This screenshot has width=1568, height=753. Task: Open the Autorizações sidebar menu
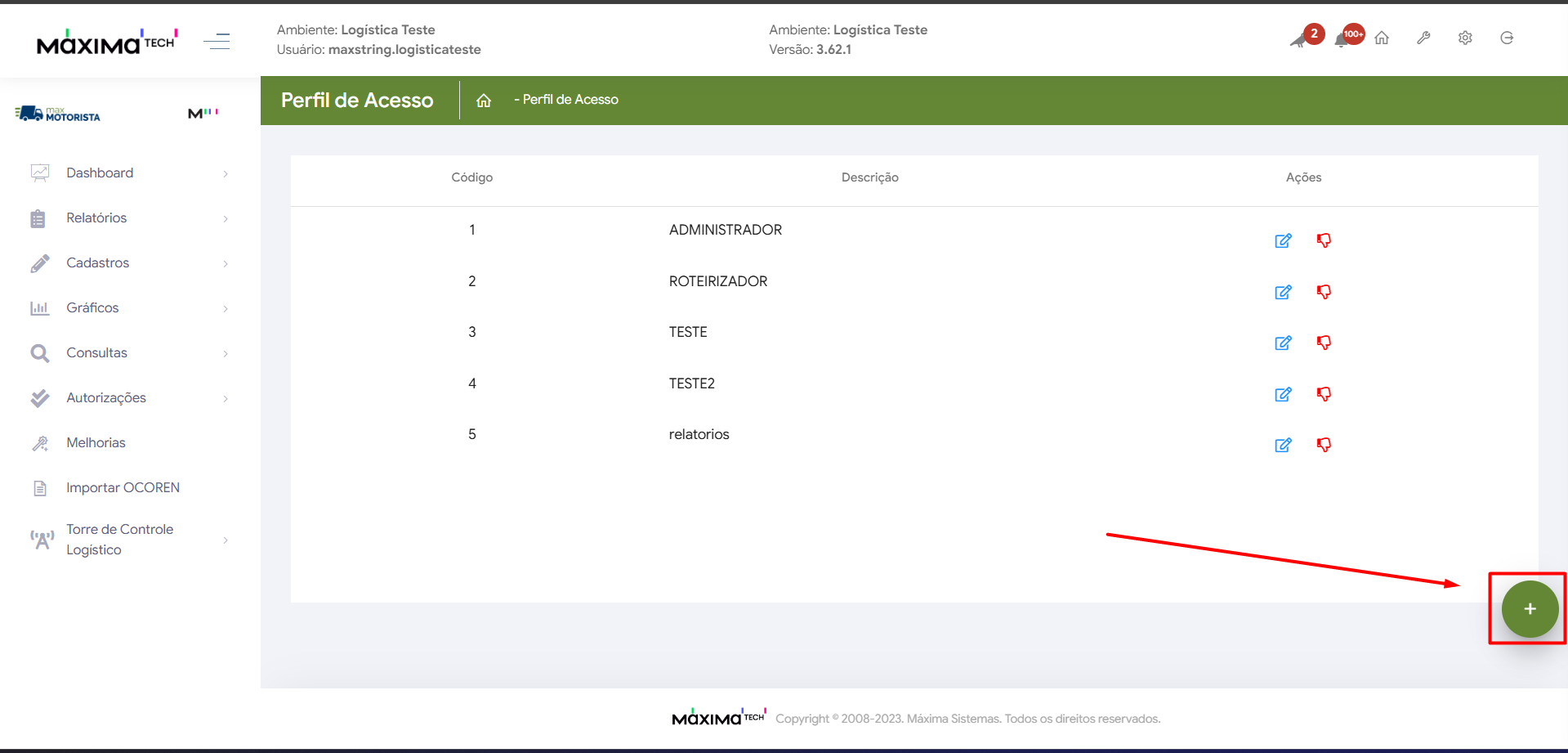coord(130,398)
